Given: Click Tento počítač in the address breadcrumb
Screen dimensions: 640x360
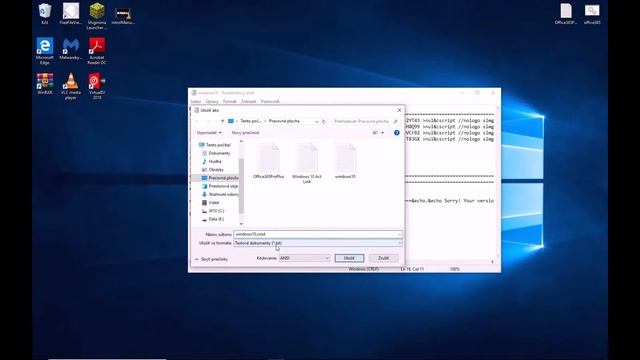Looking at the screenshot, I should pos(251,121).
